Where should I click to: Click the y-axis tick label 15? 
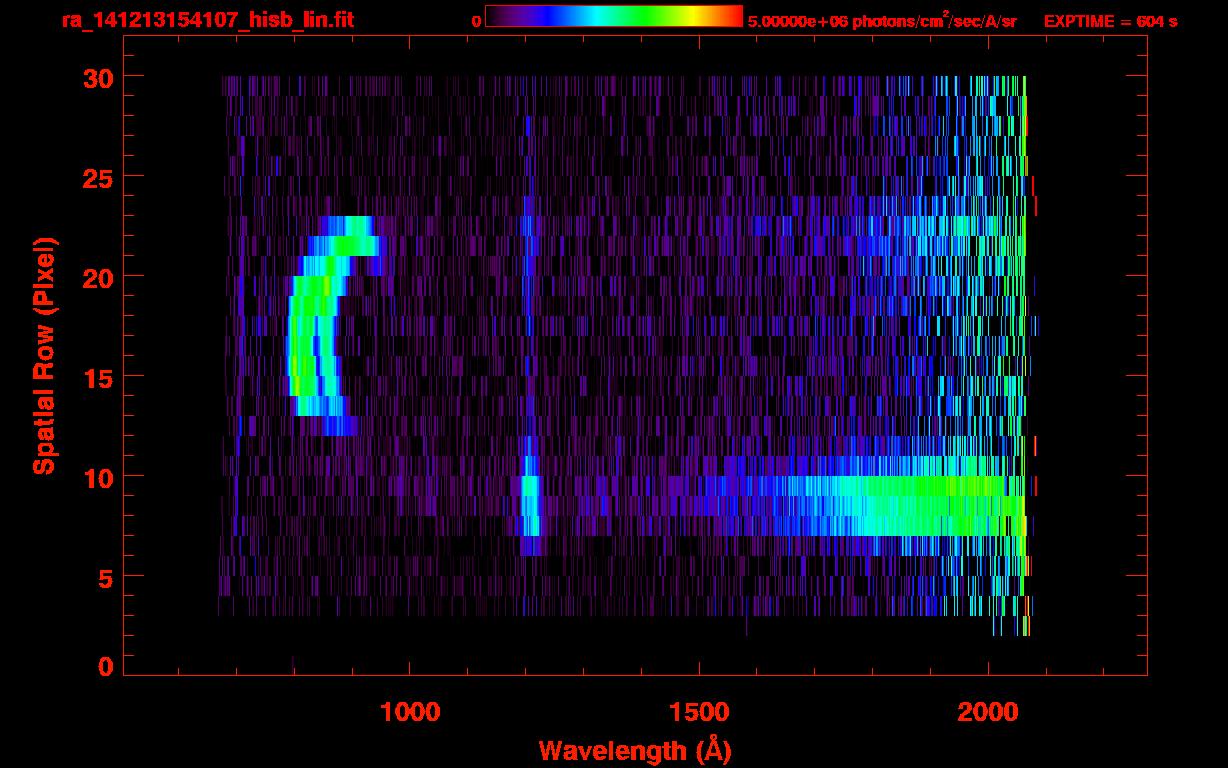(x=96, y=377)
